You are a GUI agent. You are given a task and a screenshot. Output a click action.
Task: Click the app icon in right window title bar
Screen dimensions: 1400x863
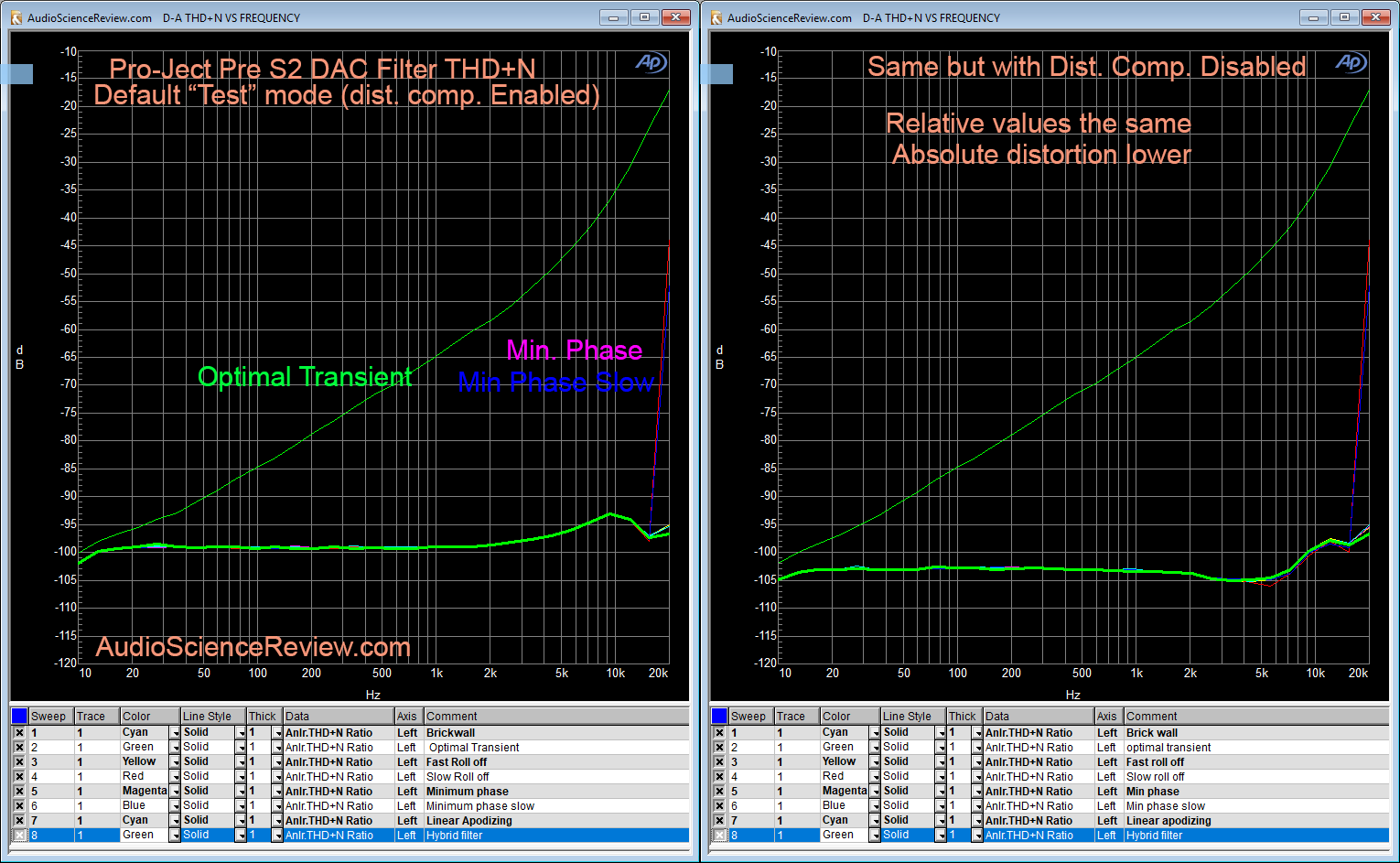[716, 17]
